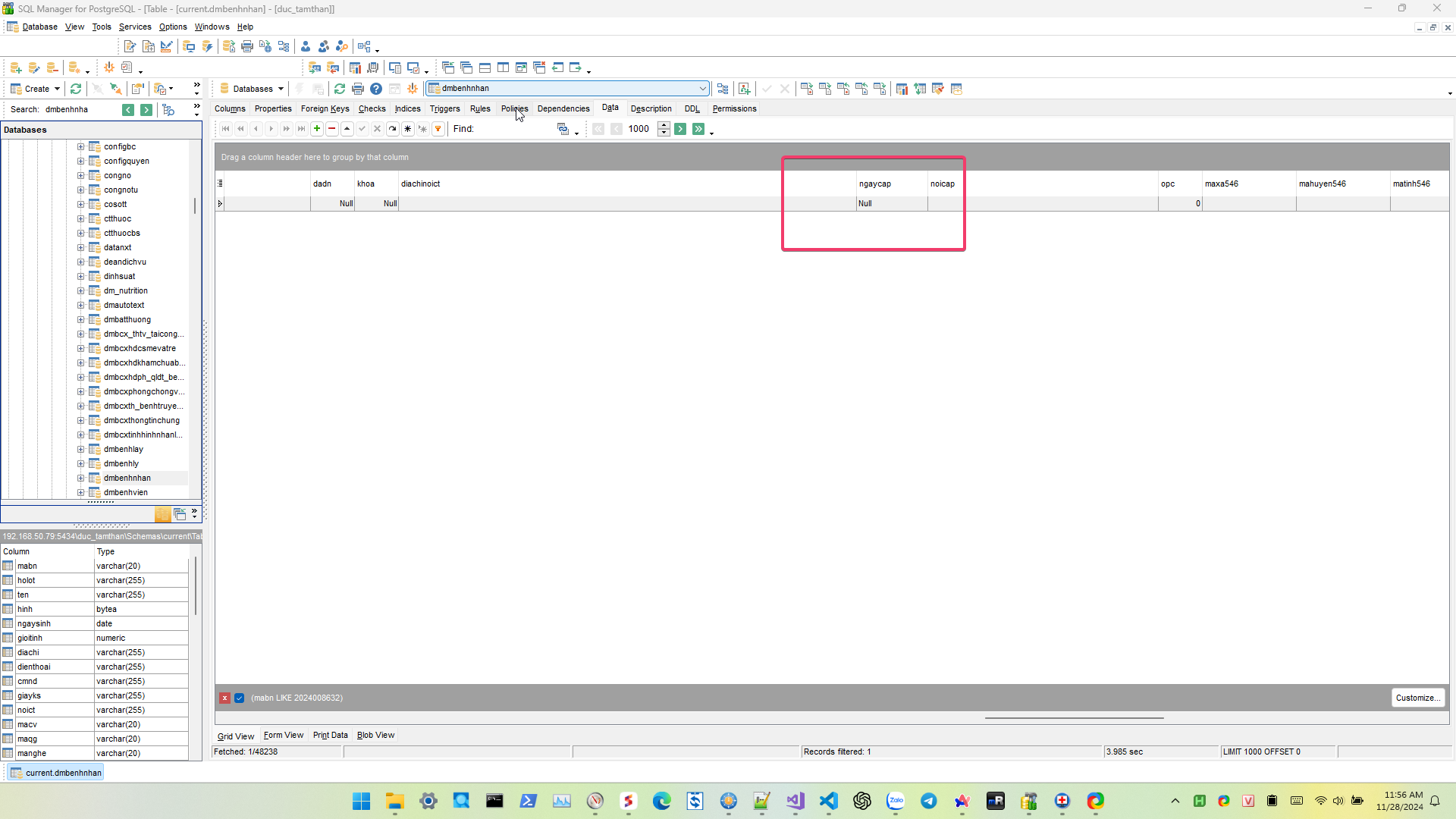Viewport: 1456px width, 819px height.
Task: Open the dmbenhnhan table selector dropdown
Action: tap(702, 89)
